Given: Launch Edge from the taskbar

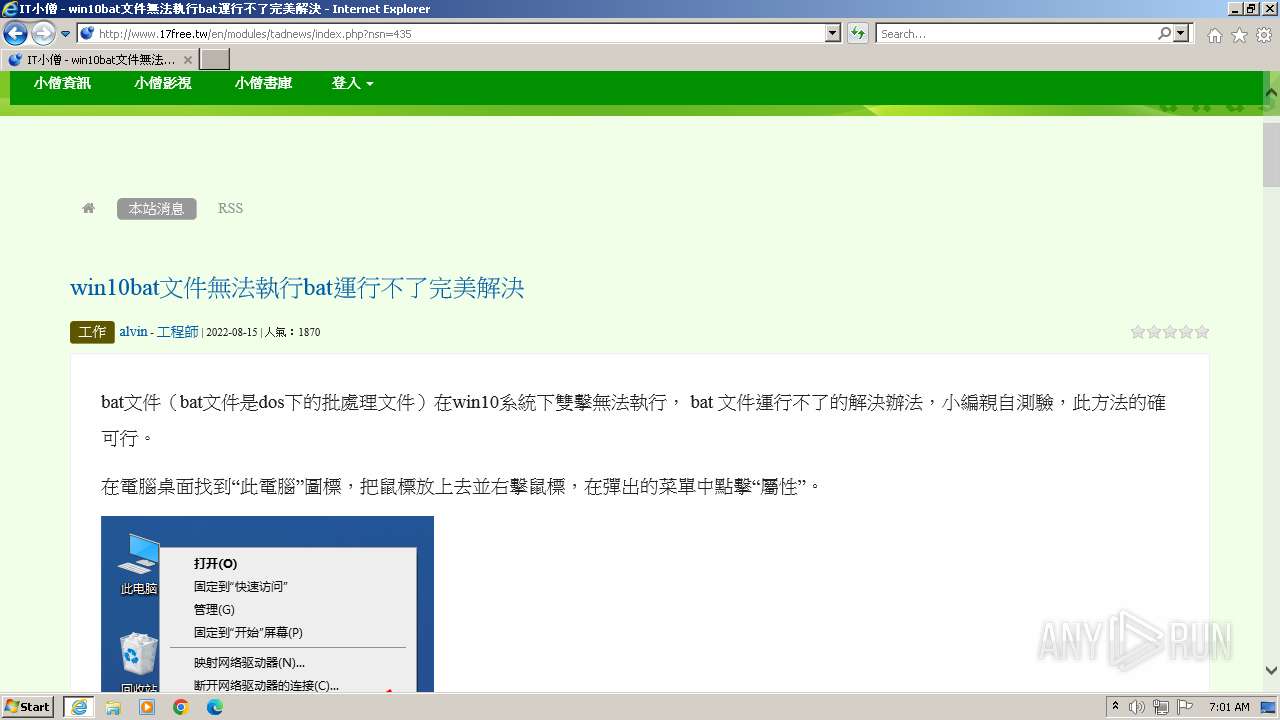Looking at the screenshot, I should [215, 707].
